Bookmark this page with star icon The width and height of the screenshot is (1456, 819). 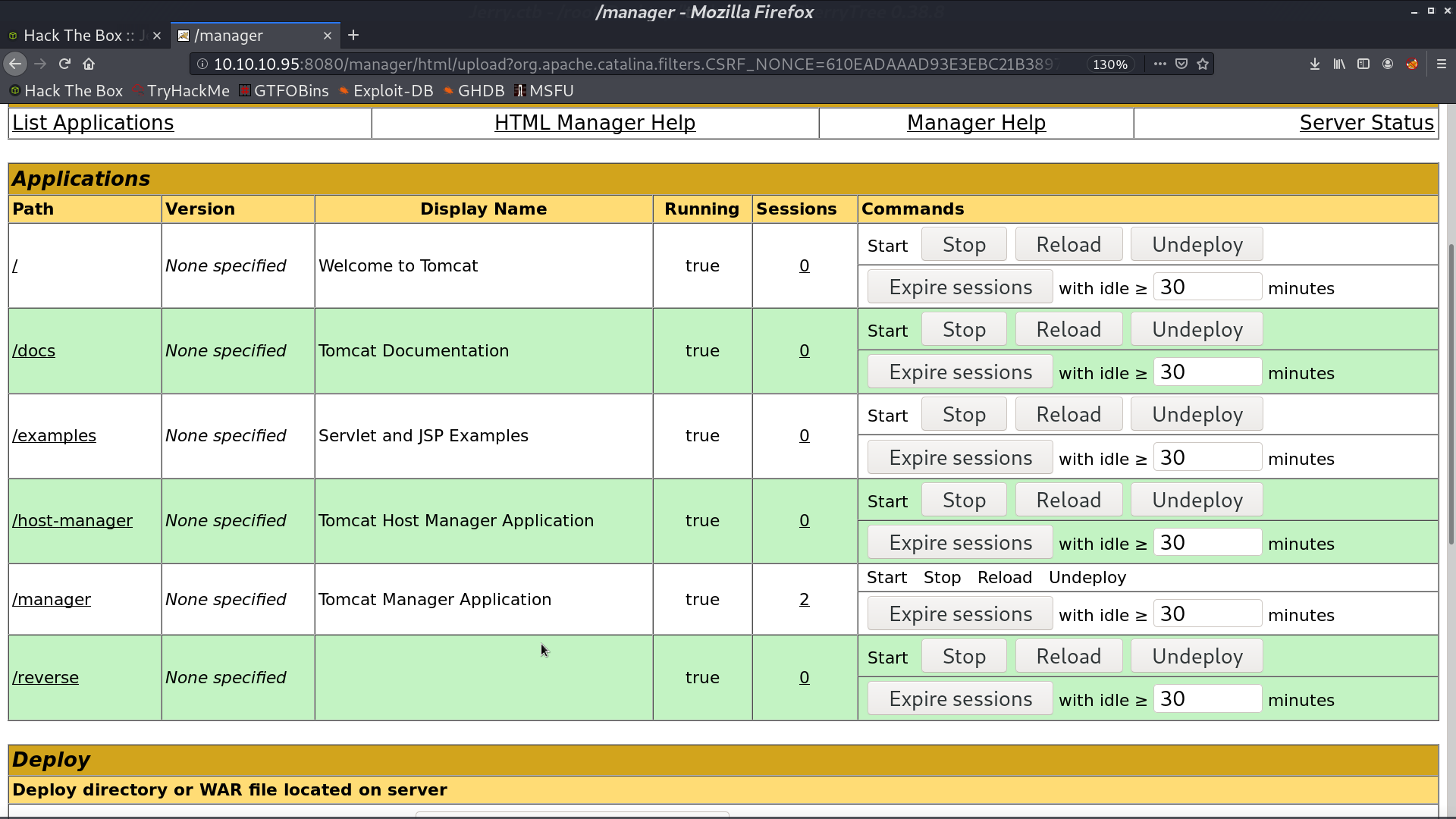1203,64
